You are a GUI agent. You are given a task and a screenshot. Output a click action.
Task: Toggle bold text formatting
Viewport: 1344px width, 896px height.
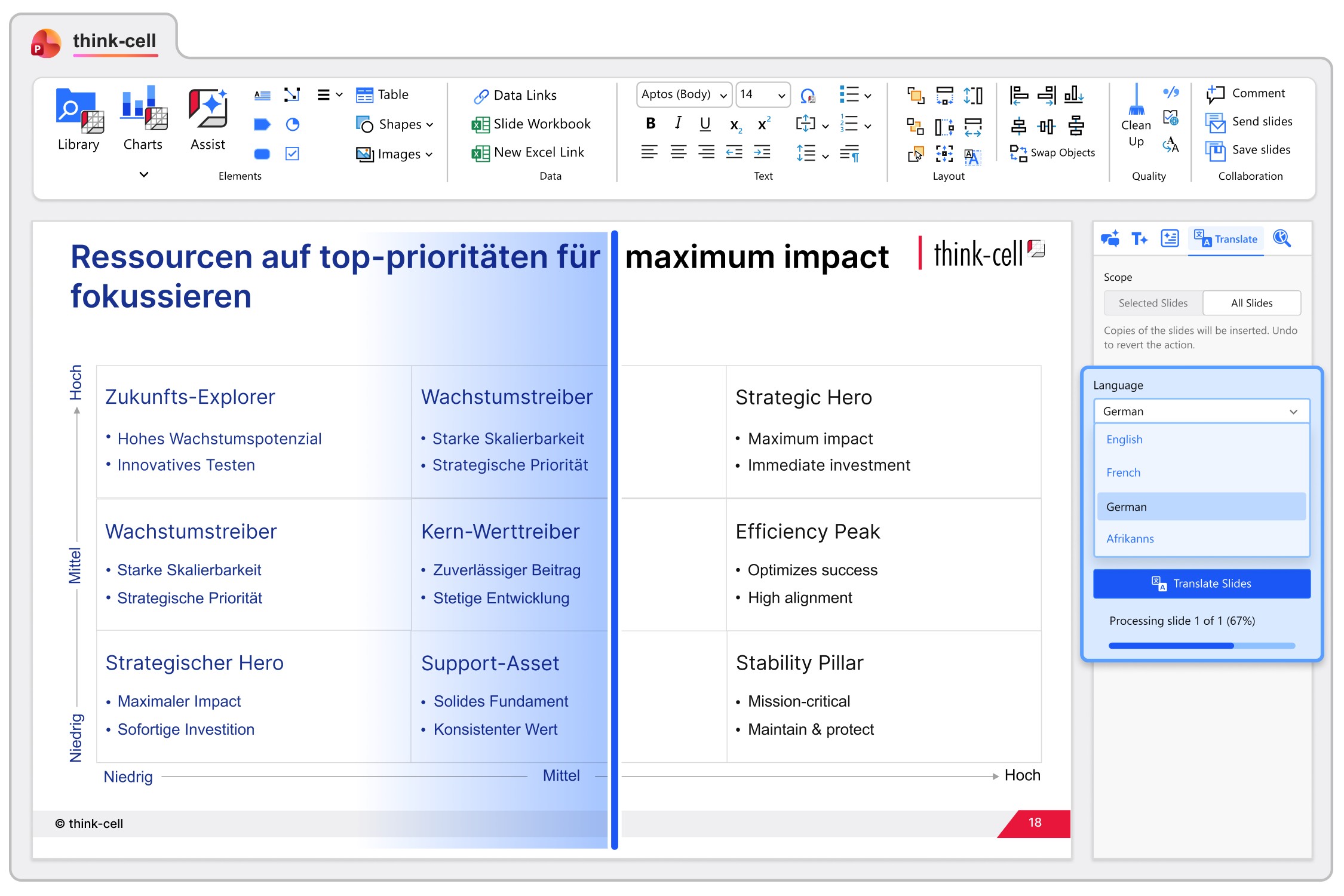[x=650, y=124]
